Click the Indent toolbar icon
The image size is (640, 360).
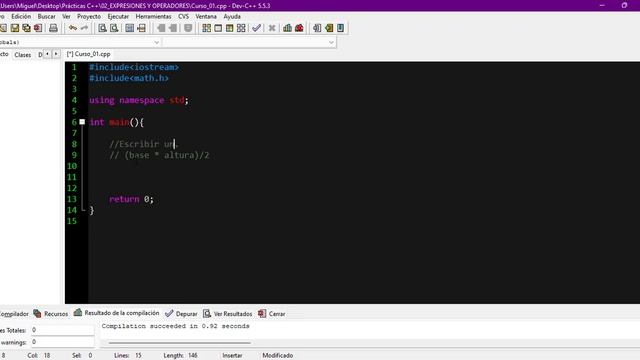point(161,28)
